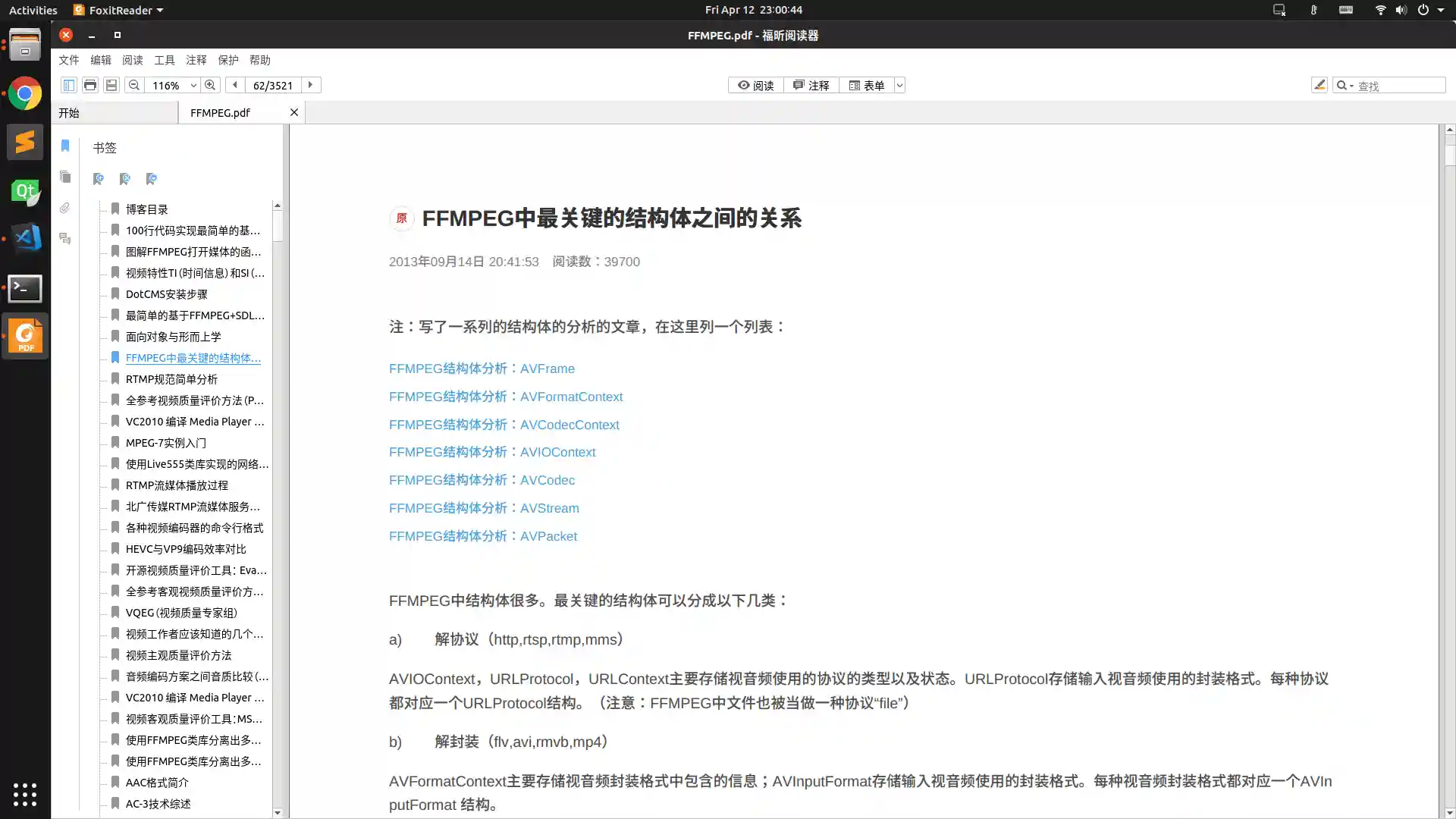This screenshot has height=819, width=1456.
Task: Open the 工具 menu
Action: (165, 60)
